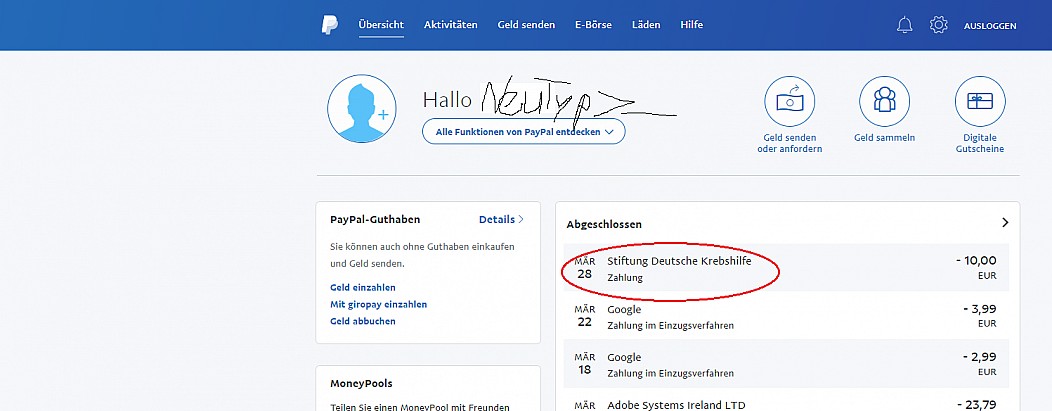Click the Geld senden oder anfordern icon
The image size is (1052, 411).
tap(790, 101)
